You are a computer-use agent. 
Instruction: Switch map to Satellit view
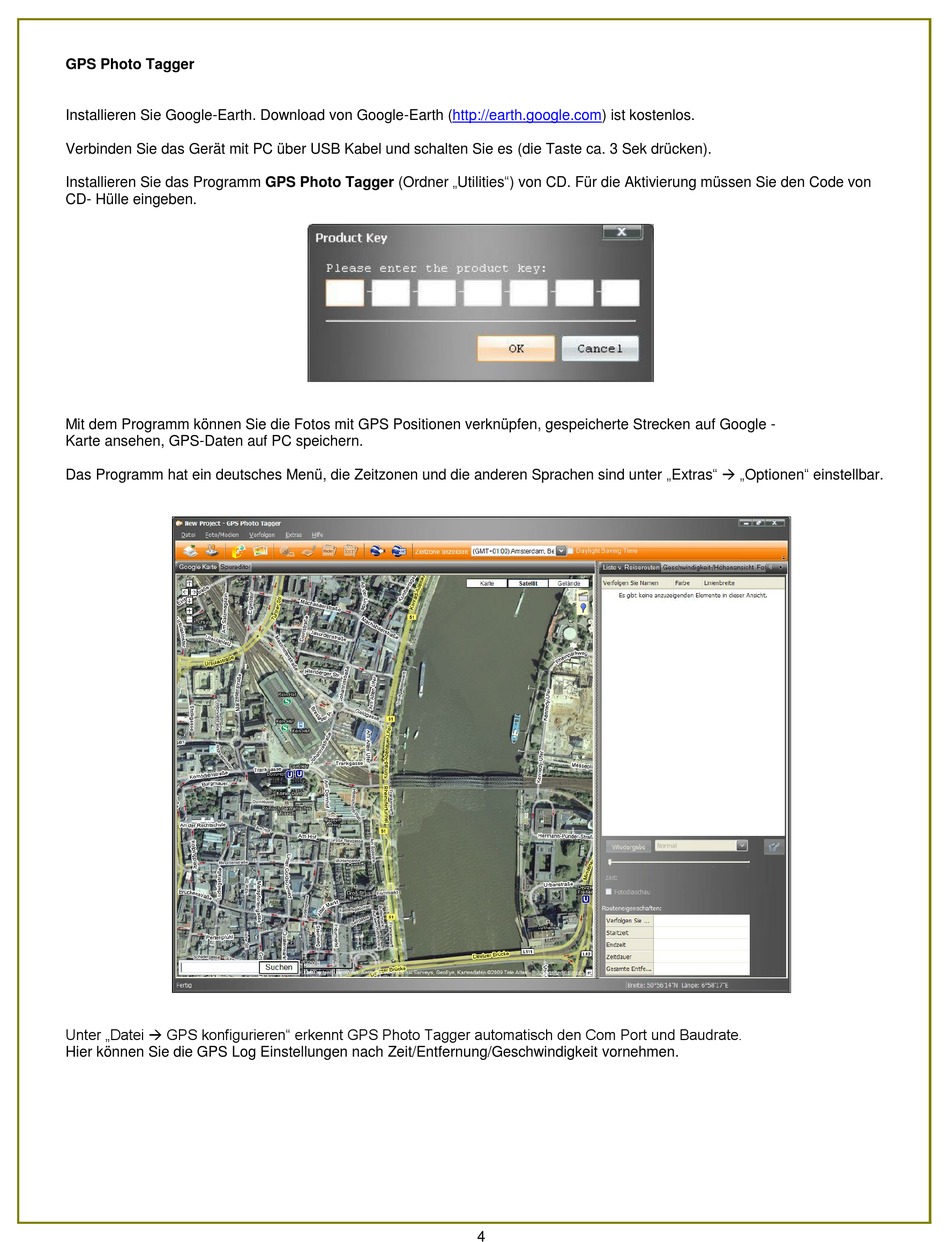point(528,582)
